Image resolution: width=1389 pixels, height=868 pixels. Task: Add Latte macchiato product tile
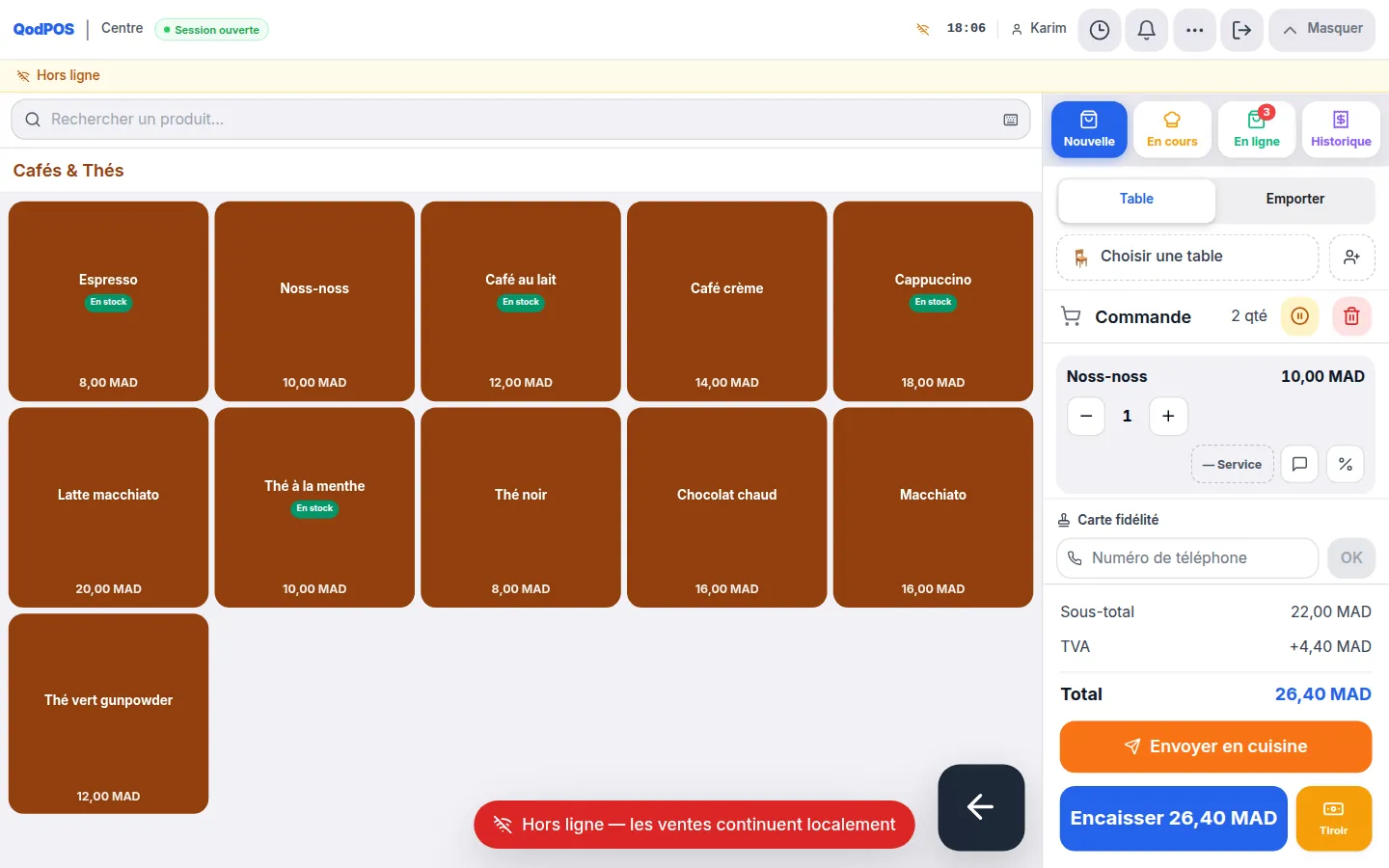108,507
